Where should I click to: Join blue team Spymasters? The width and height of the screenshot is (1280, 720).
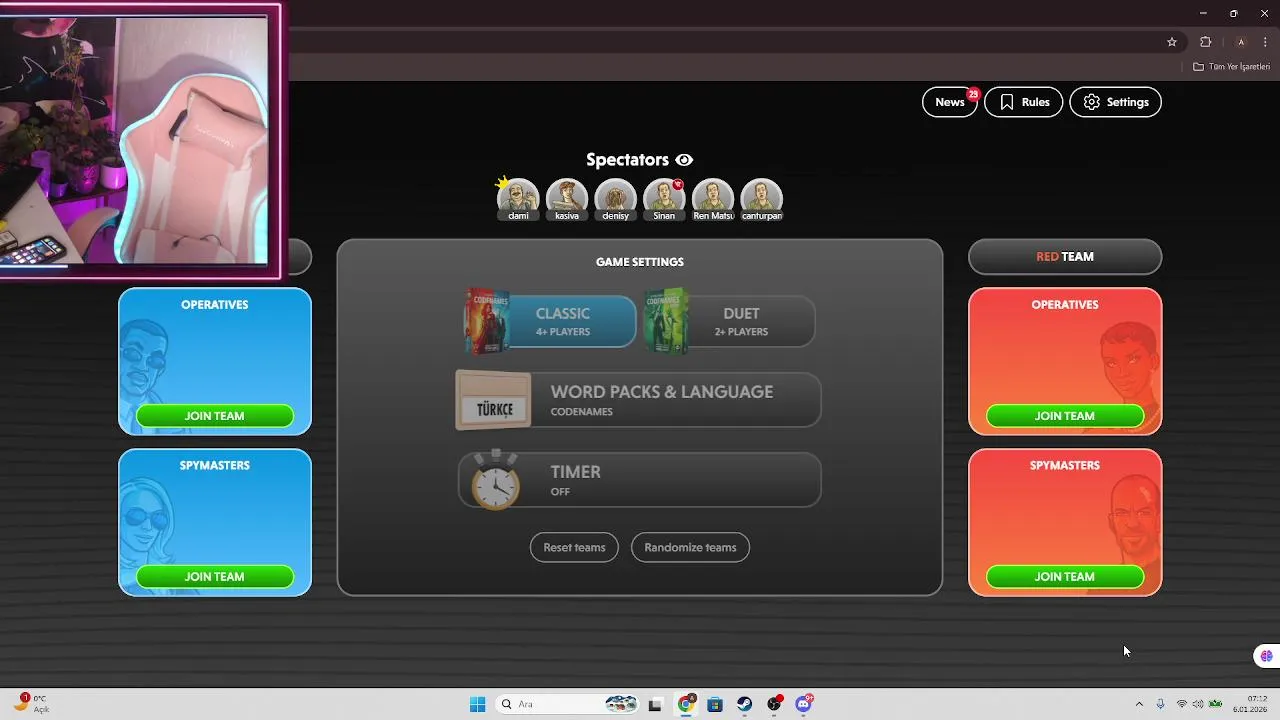click(214, 577)
